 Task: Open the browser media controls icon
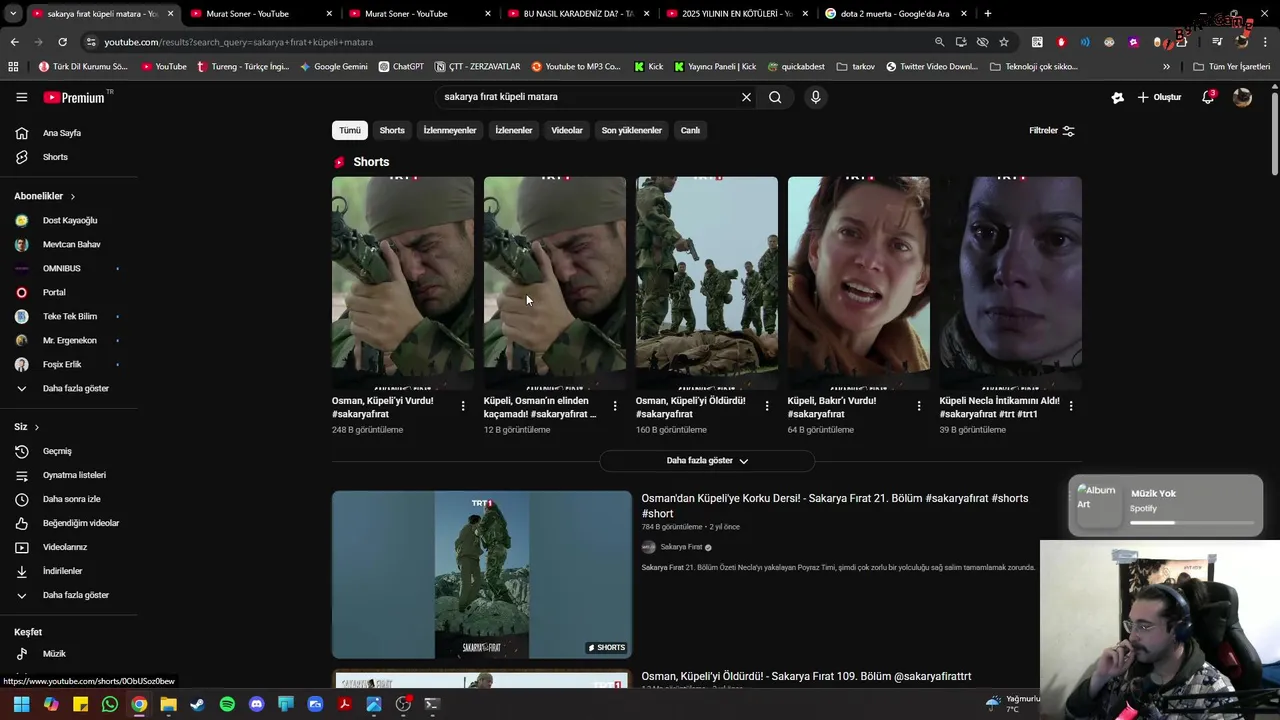(1217, 42)
